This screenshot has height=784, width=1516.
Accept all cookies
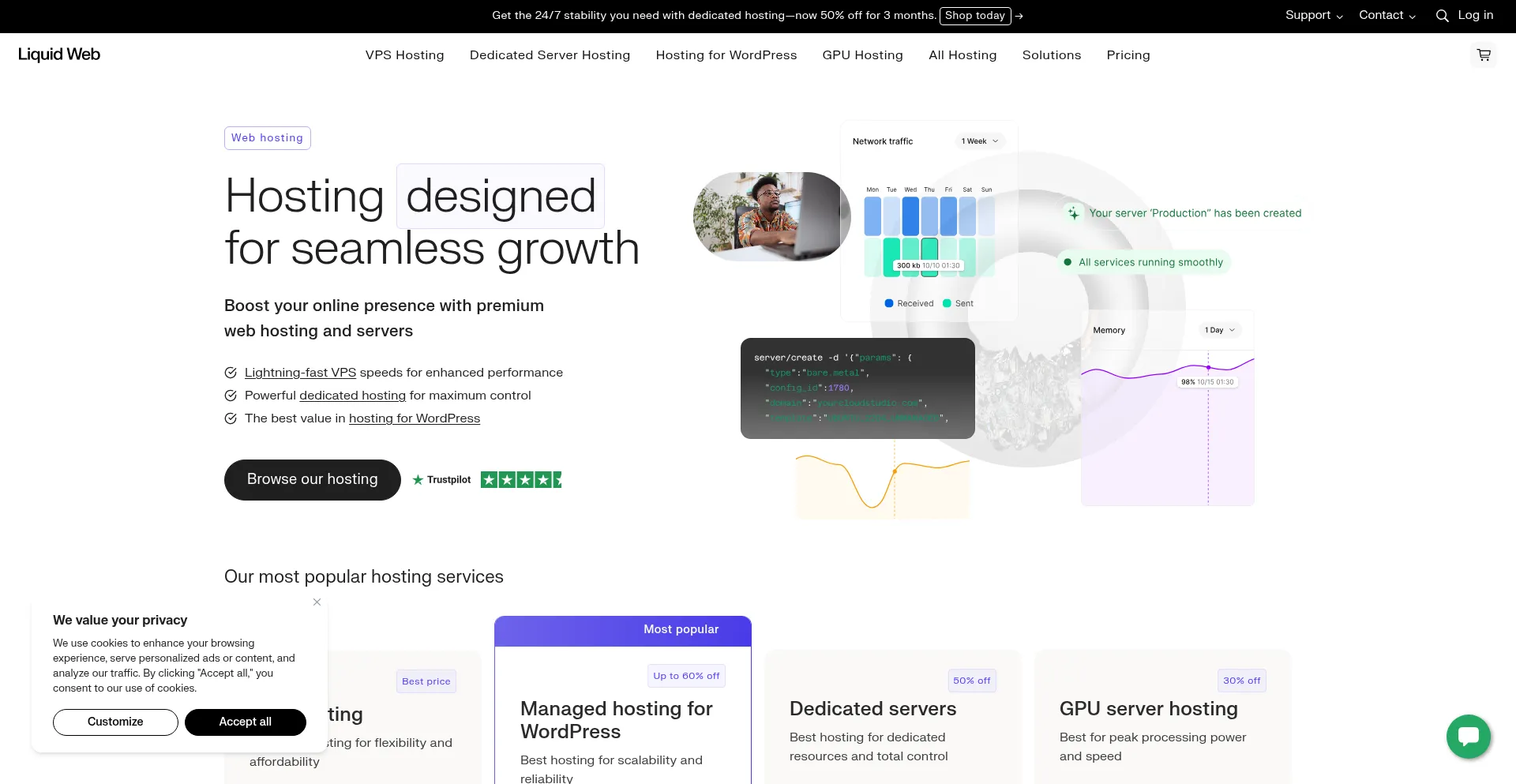(245, 722)
